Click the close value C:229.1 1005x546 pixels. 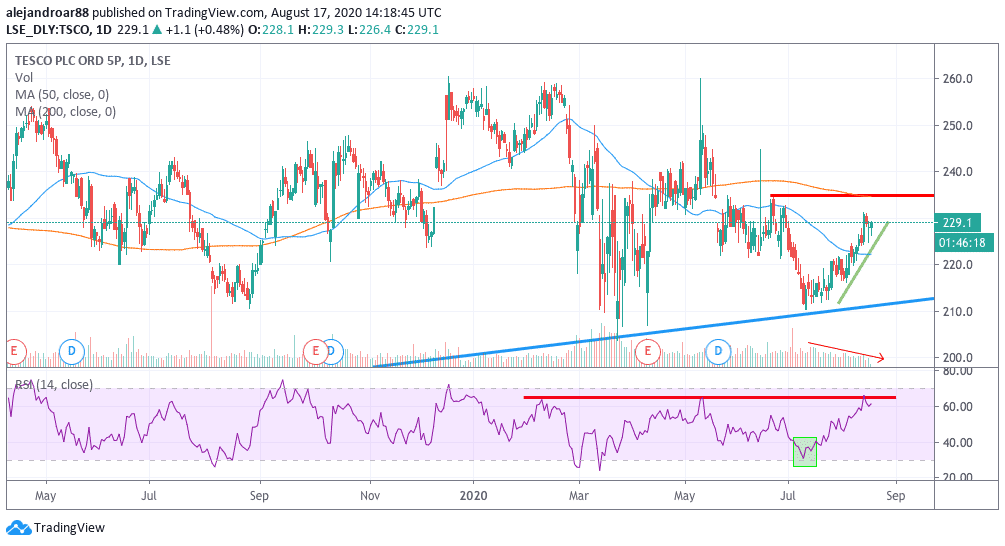click(x=417, y=29)
